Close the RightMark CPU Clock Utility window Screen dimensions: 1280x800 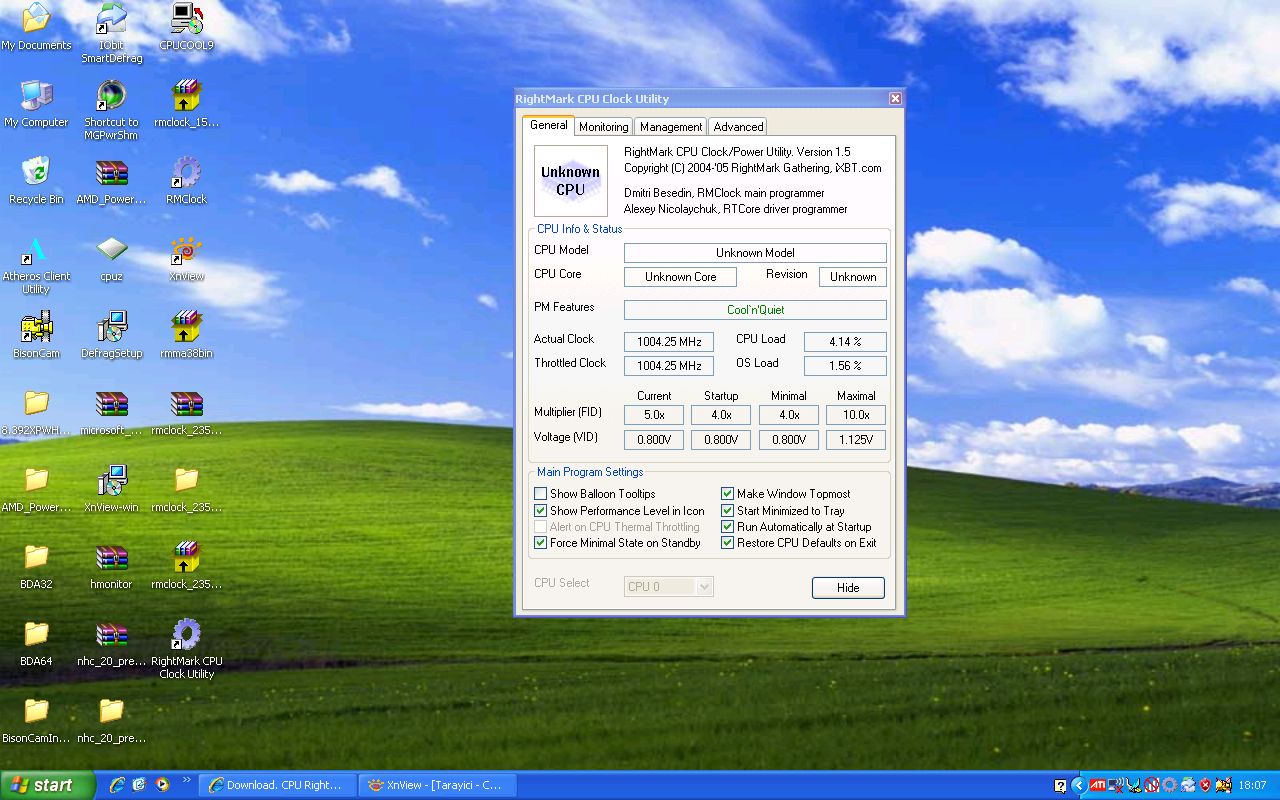pyautogui.click(x=895, y=98)
